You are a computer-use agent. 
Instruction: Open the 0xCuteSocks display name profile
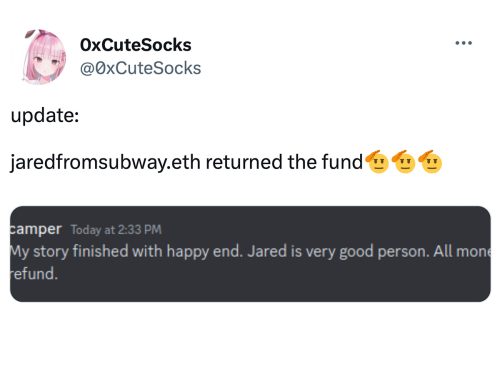[x=136, y=45]
